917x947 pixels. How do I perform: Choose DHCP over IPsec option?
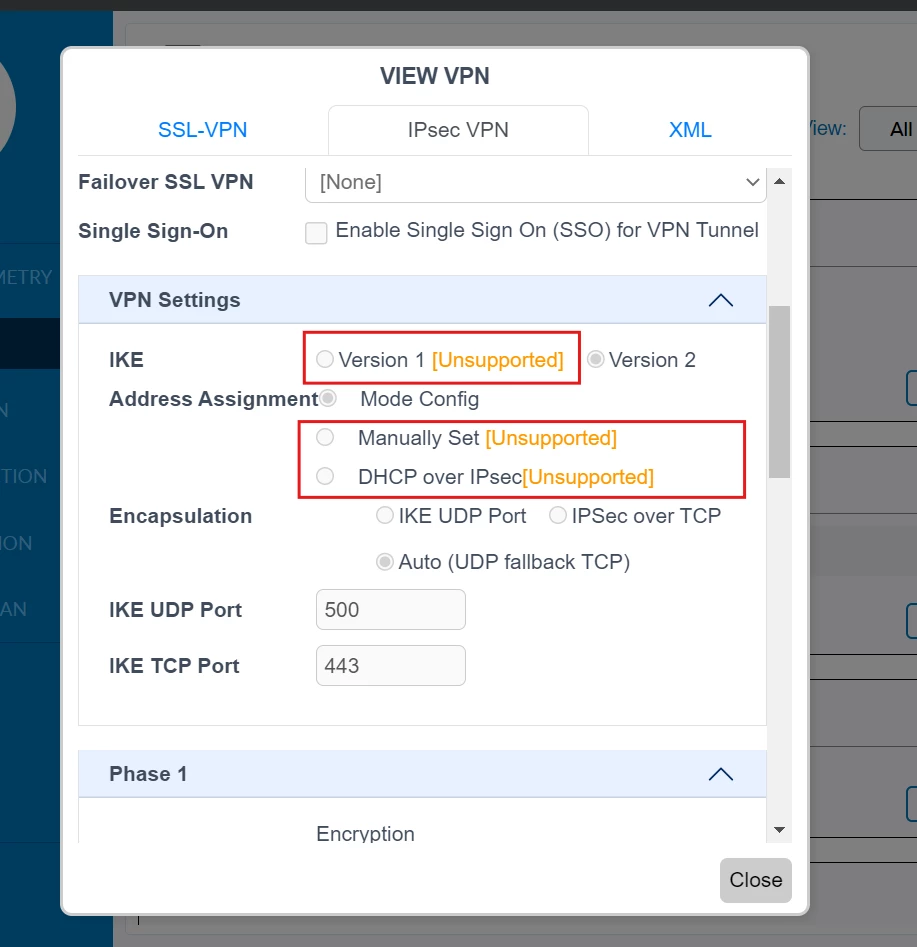tap(325, 477)
